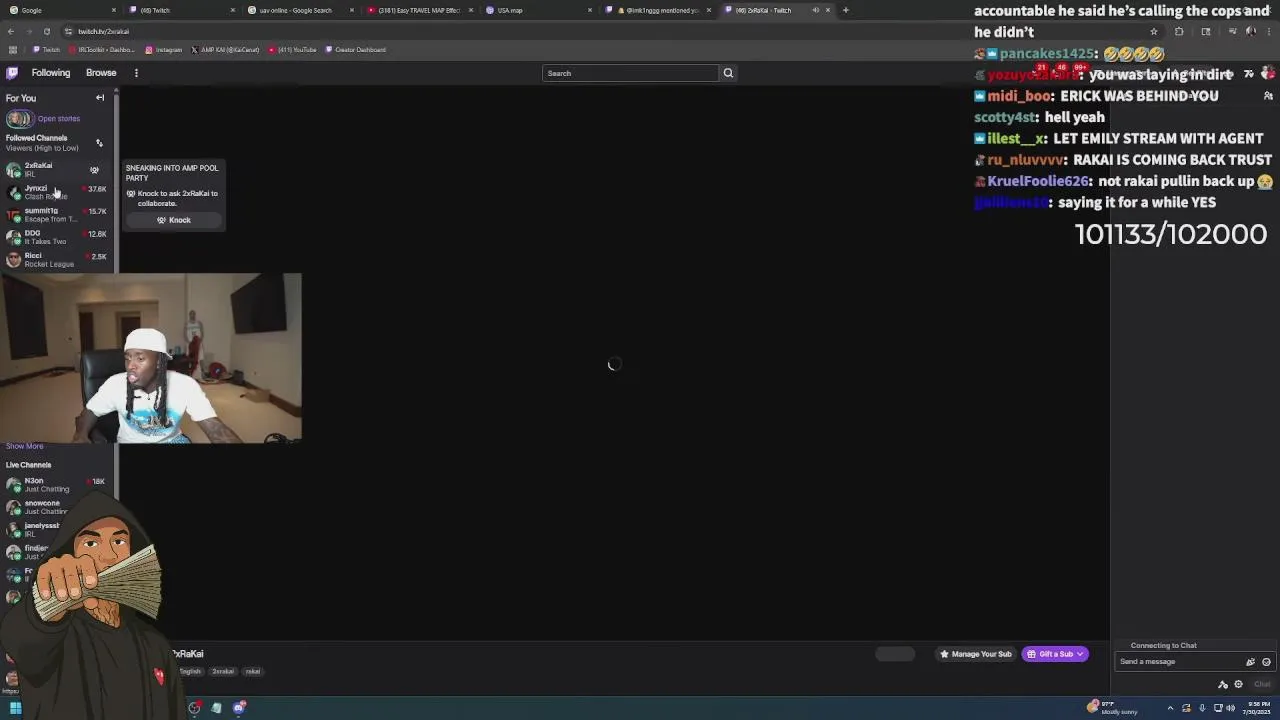Open a new browser tab
Image resolution: width=1280 pixels, height=720 pixels.
846,10
